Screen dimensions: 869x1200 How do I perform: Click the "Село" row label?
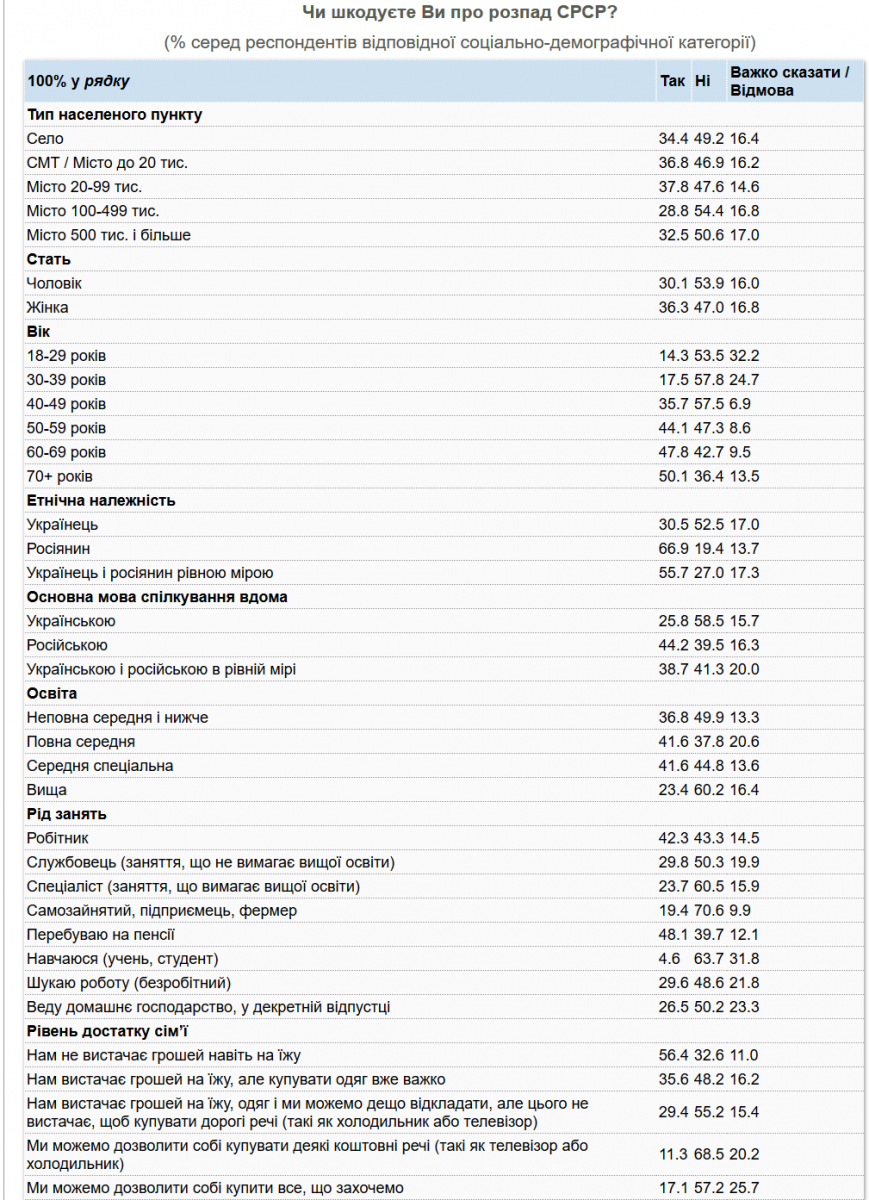(46, 139)
